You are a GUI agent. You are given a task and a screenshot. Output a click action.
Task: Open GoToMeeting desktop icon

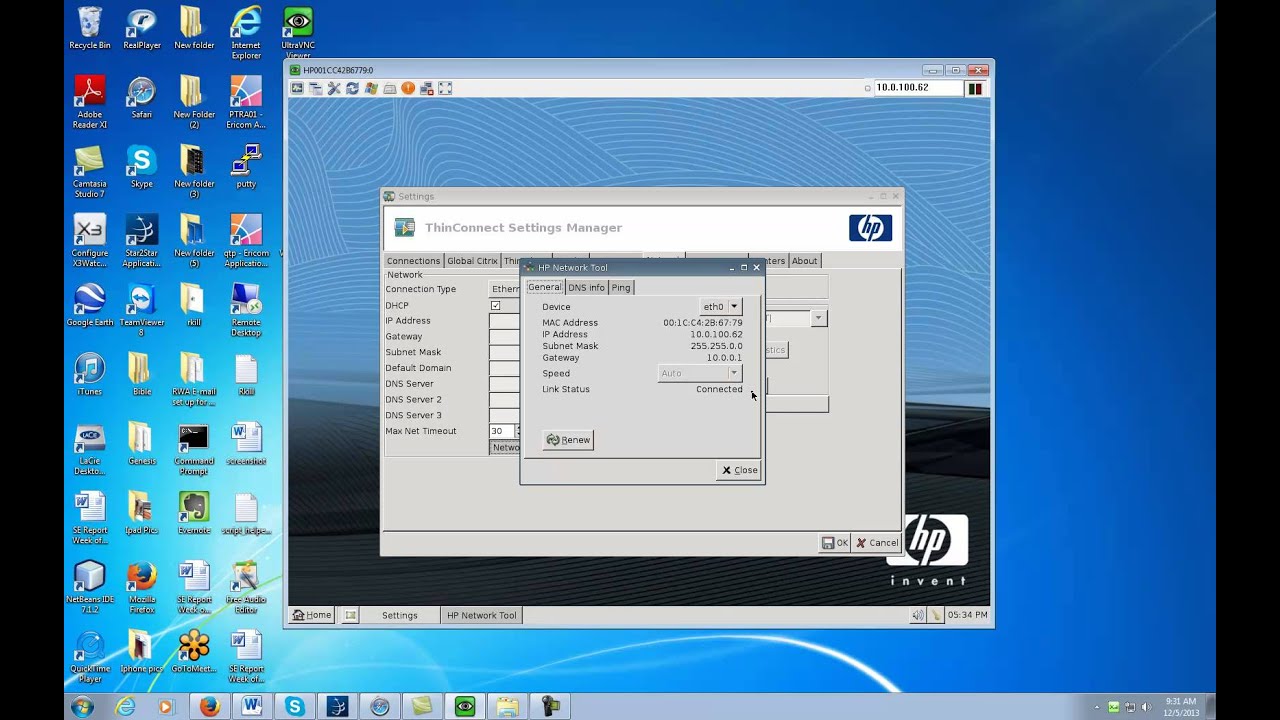pyautogui.click(x=194, y=652)
